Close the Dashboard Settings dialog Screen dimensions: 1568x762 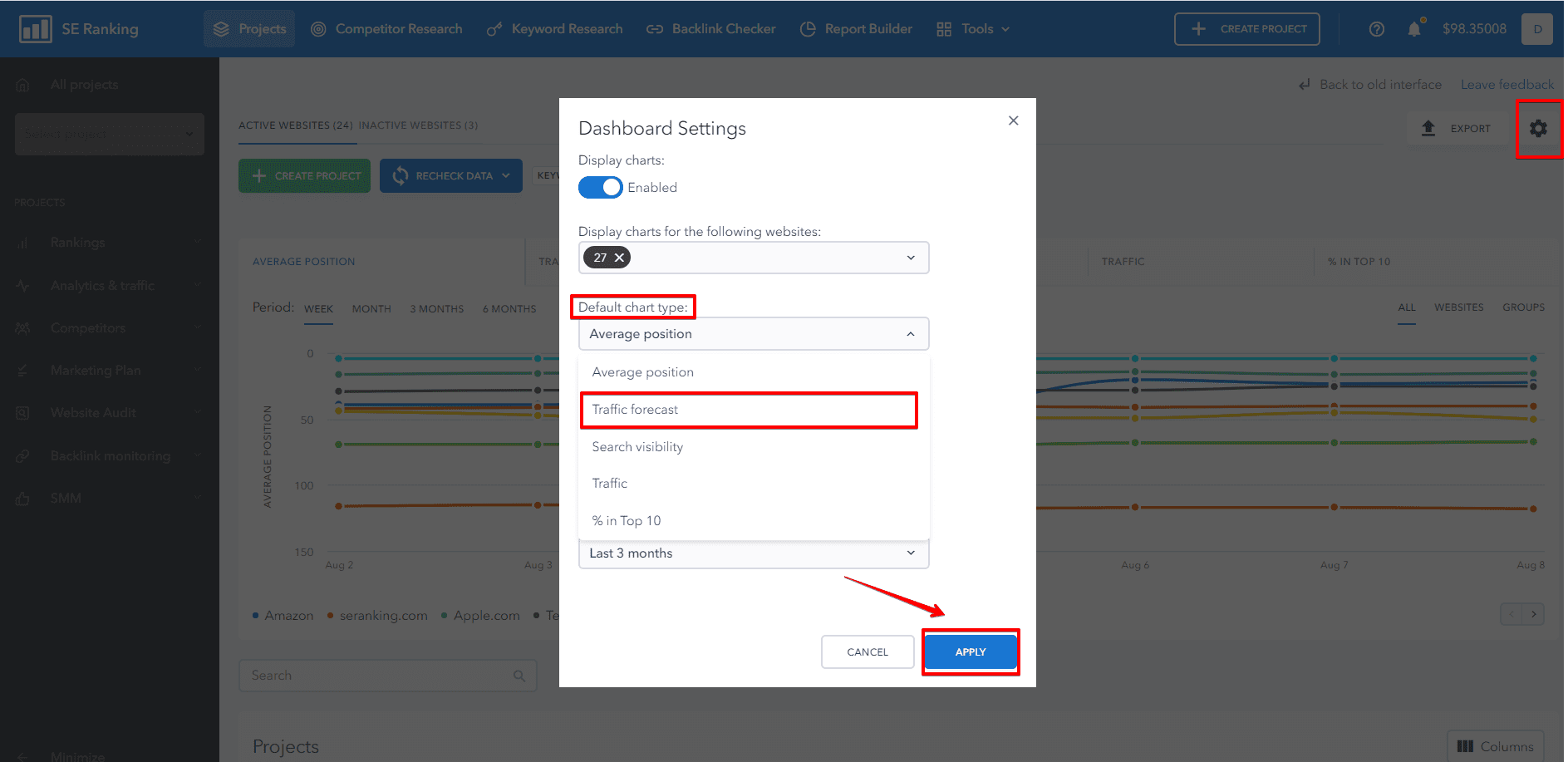coord(1013,120)
